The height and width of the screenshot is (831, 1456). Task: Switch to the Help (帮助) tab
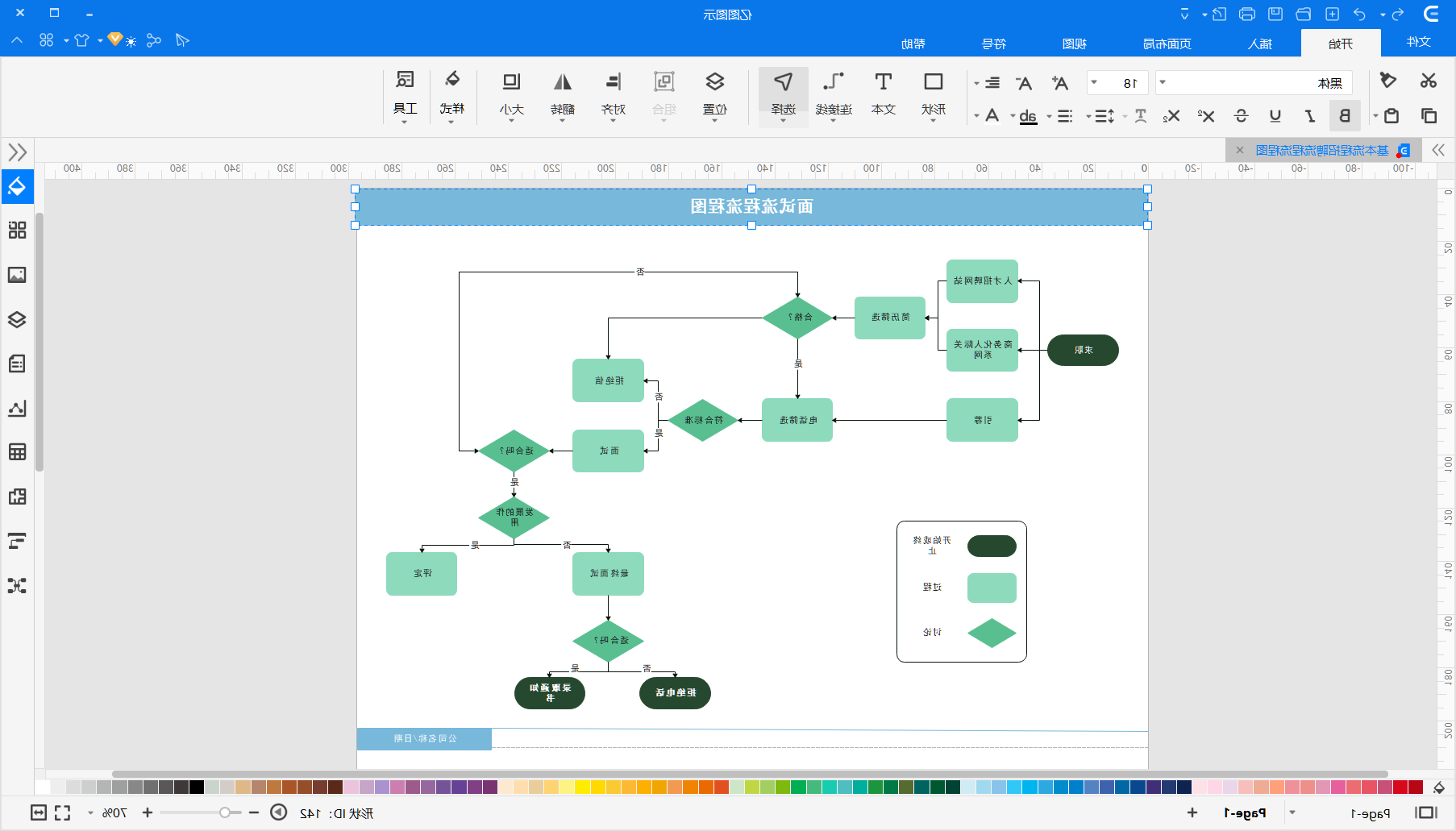click(x=913, y=44)
